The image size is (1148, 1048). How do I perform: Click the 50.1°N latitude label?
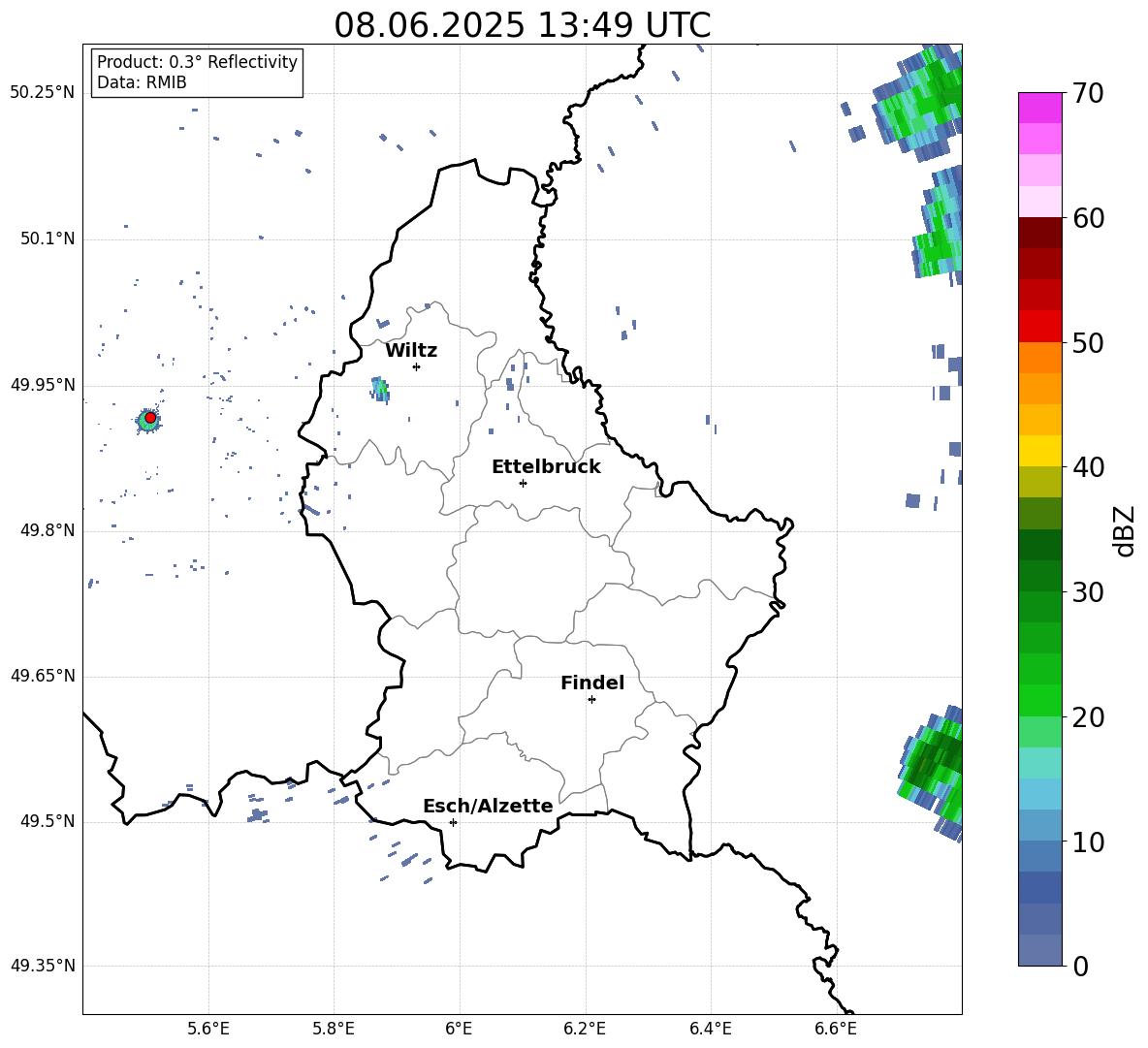(x=48, y=238)
